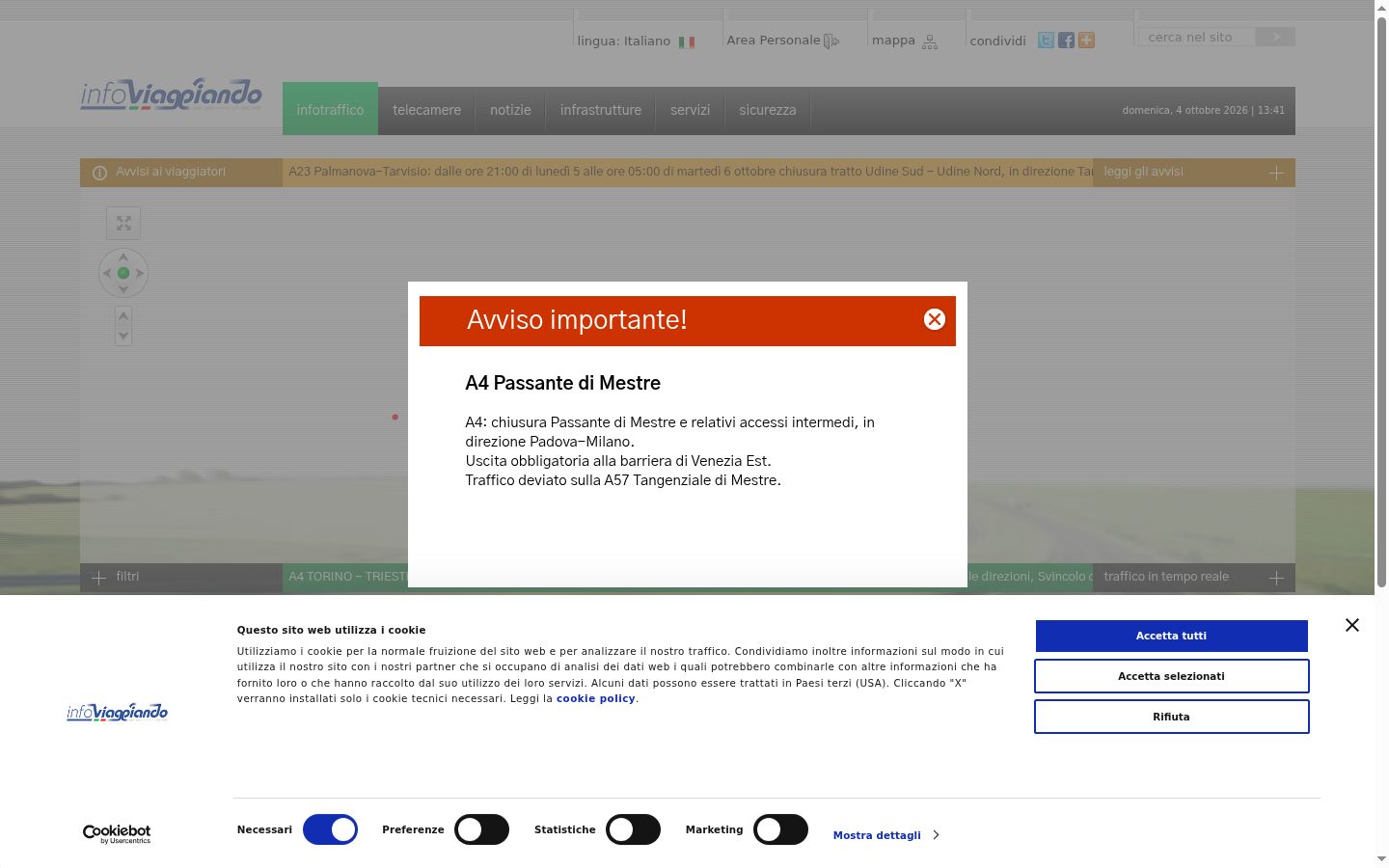Click the Rifiuta button
This screenshot has width=1389, height=868.
1171,717
